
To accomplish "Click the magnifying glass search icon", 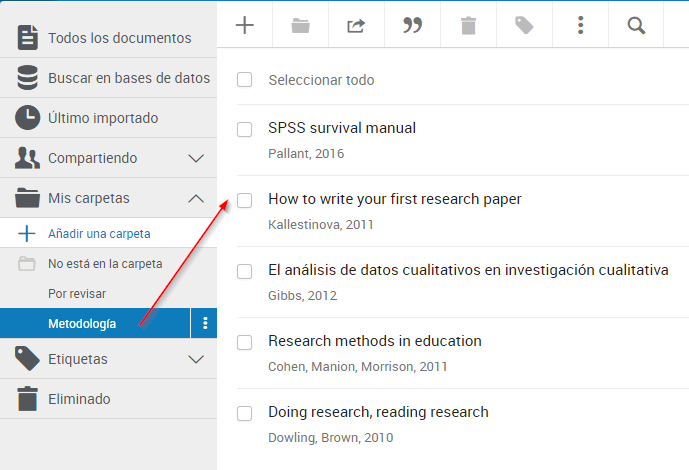I will (x=636, y=26).
